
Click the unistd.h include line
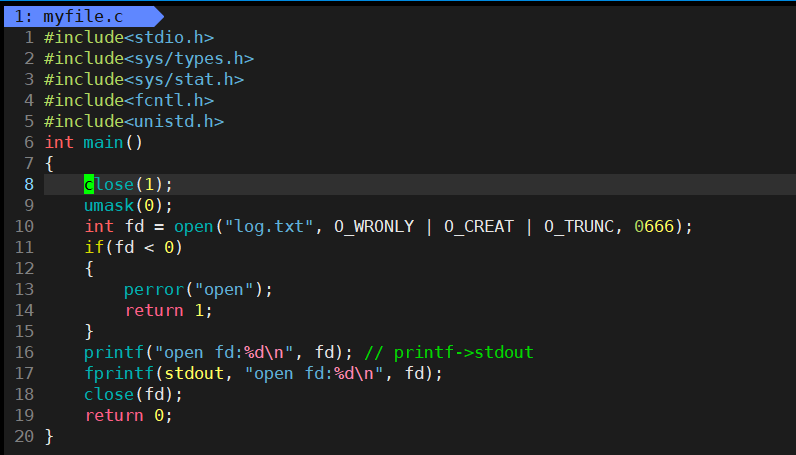134,122
